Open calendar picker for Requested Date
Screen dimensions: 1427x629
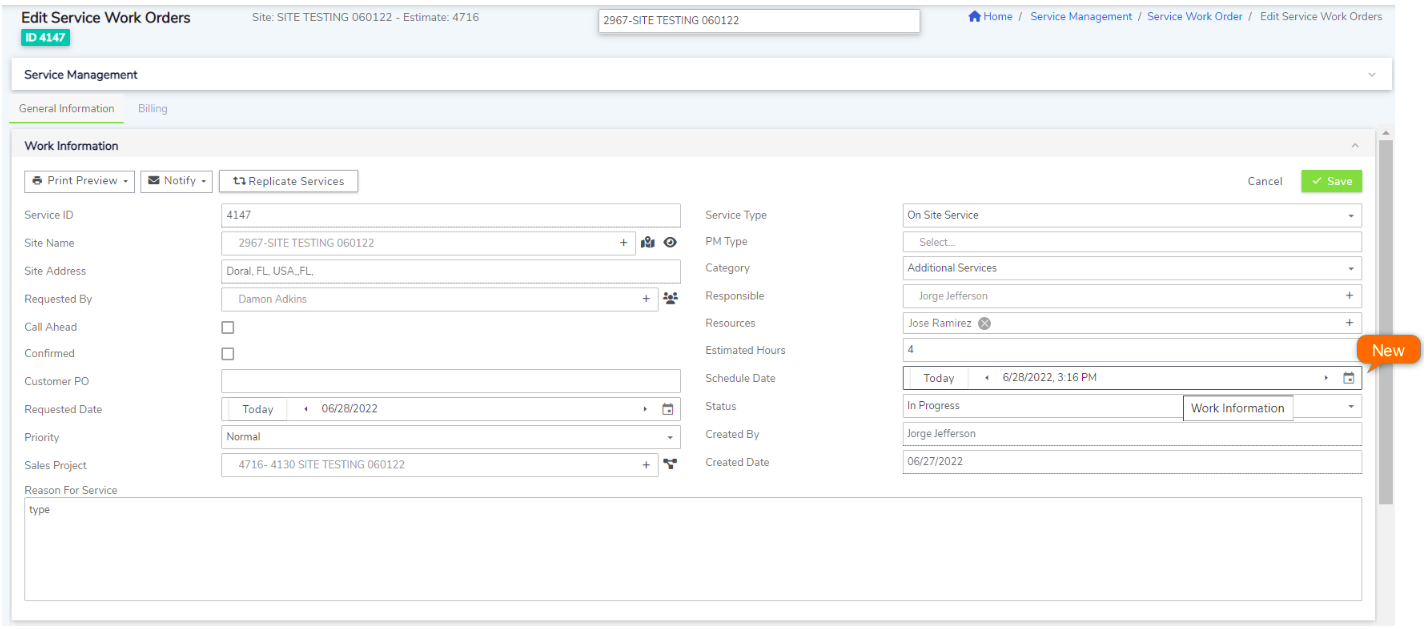pyautogui.click(x=668, y=409)
